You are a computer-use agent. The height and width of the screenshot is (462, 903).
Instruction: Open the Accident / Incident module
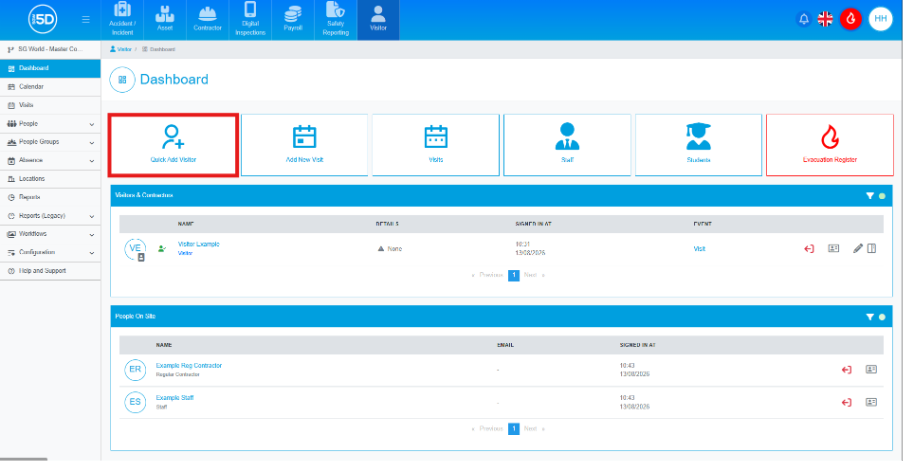122,20
